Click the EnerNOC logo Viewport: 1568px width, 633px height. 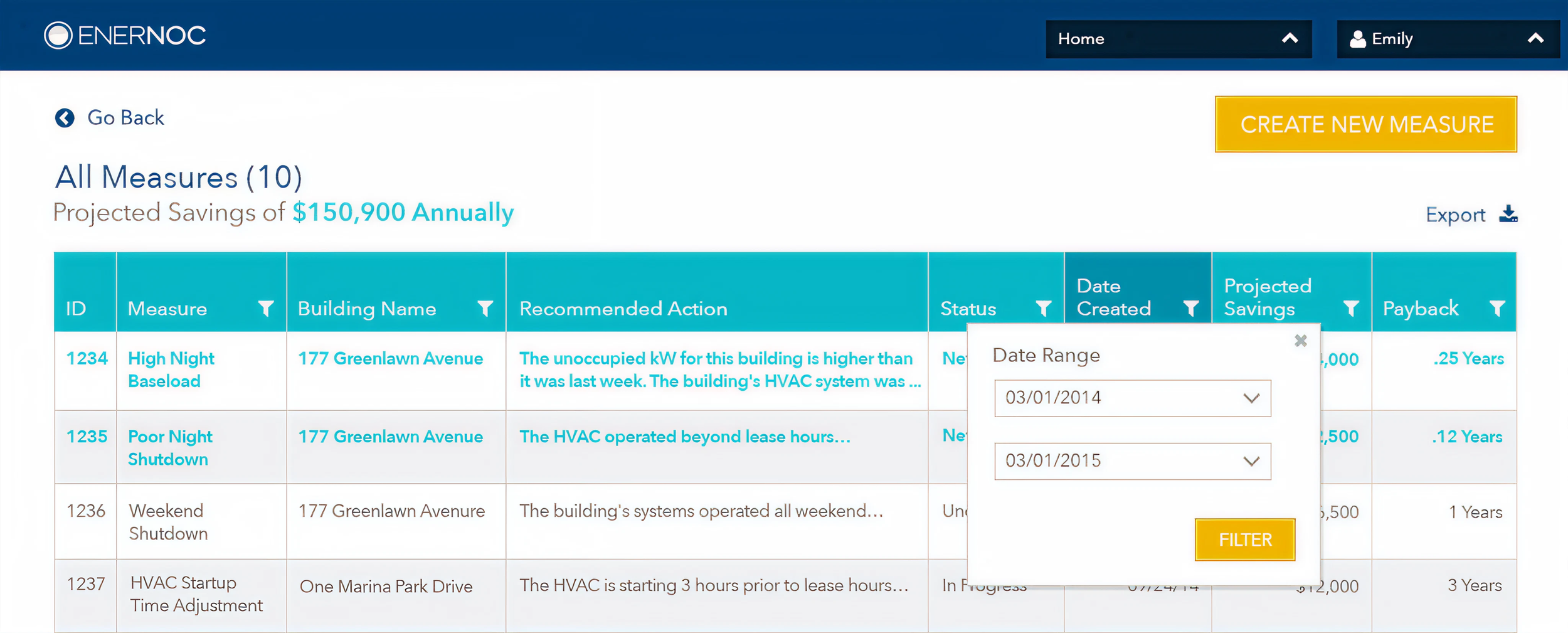125,36
